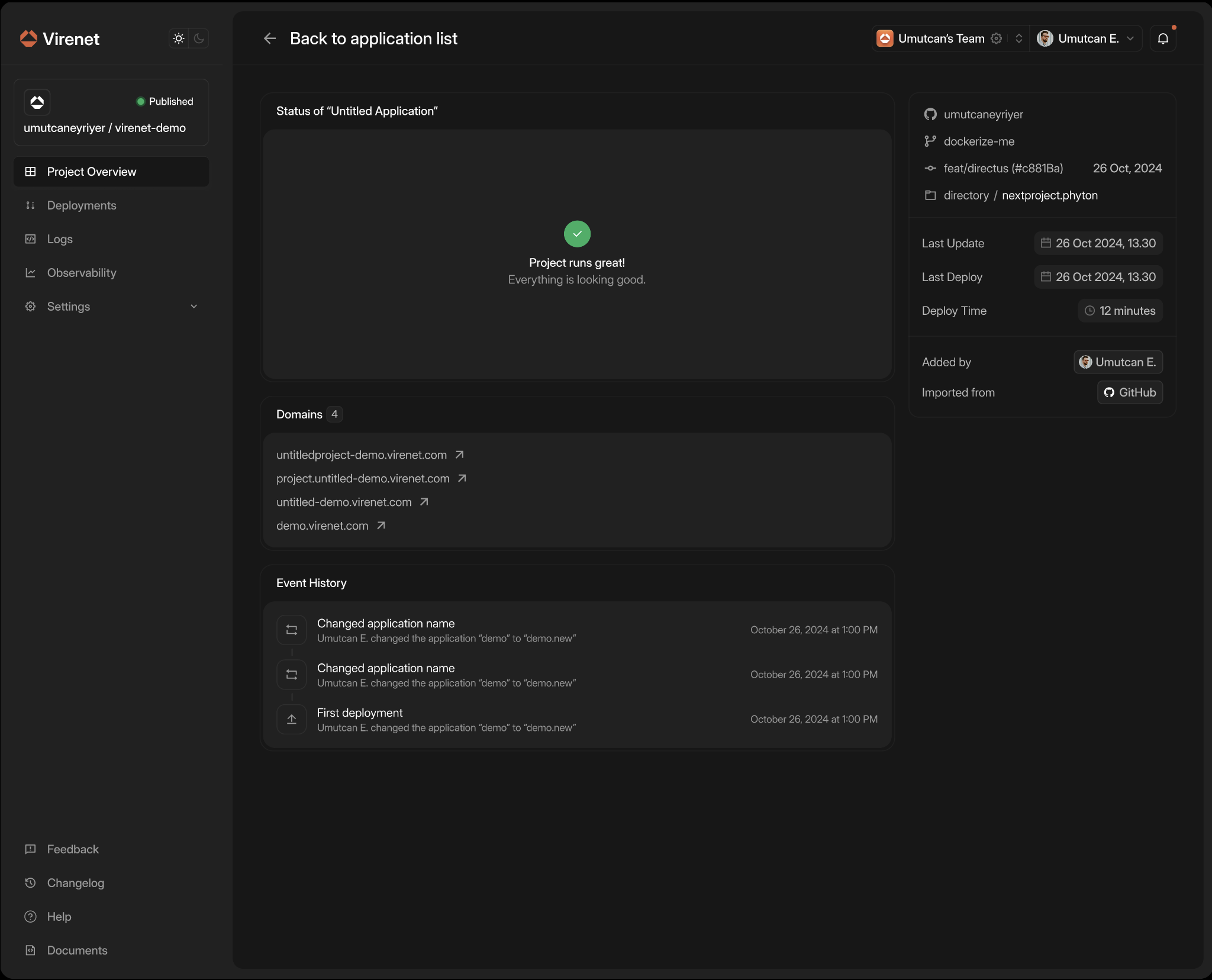Switch to light theme sun toggle
The image size is (1212, 980).
pyautogui.click(x=179, y=38)
